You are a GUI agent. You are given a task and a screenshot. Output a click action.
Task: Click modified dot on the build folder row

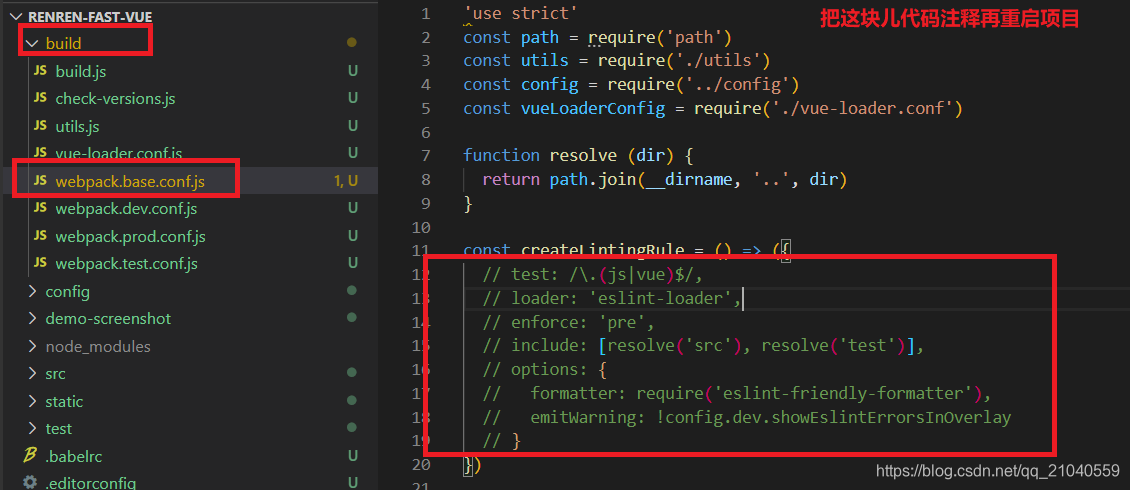(x=352, y=43)
